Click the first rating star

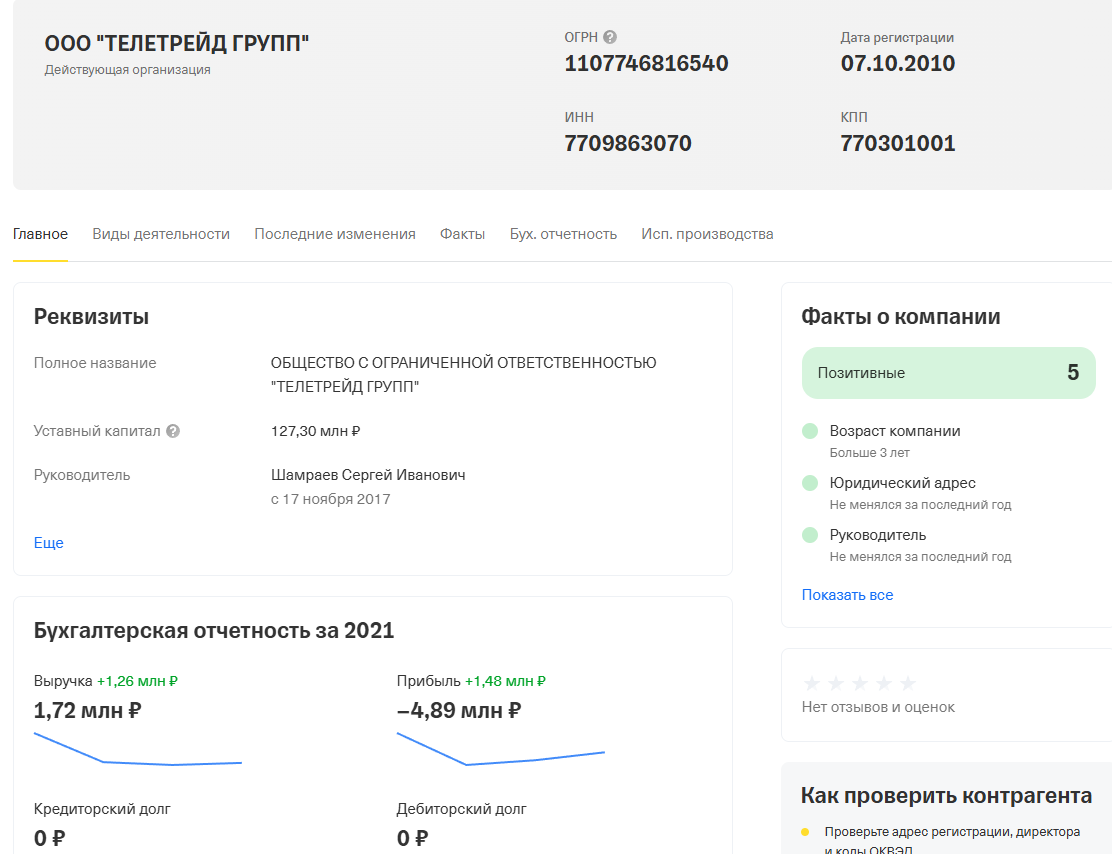tap(811, 683)
